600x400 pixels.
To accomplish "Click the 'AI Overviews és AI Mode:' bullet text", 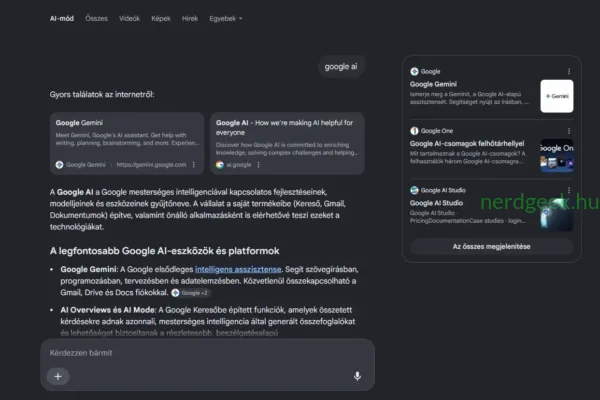I will 108,310.
